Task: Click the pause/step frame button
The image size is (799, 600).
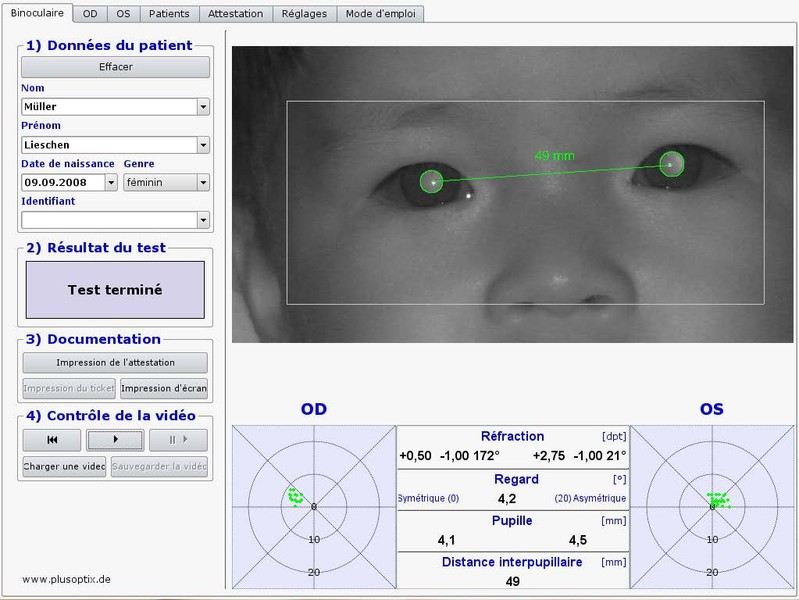Action: point(178,440)
